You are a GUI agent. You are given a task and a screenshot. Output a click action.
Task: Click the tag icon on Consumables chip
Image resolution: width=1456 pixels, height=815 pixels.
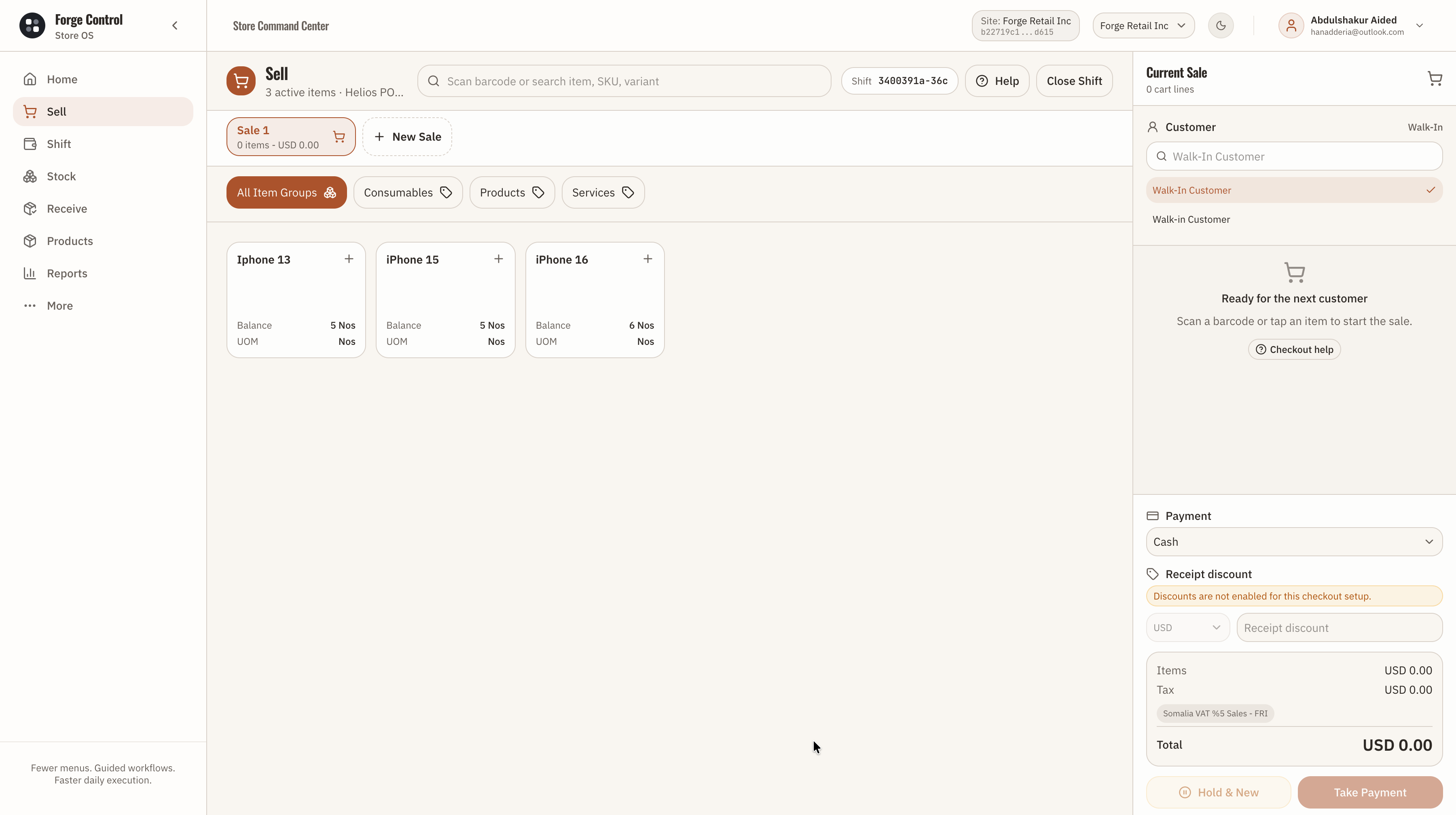point(446,192)
